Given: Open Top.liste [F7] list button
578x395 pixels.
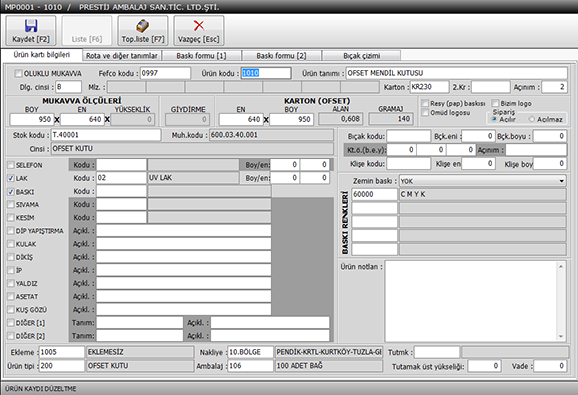Looking at the screenshot, I should point(143,31).
